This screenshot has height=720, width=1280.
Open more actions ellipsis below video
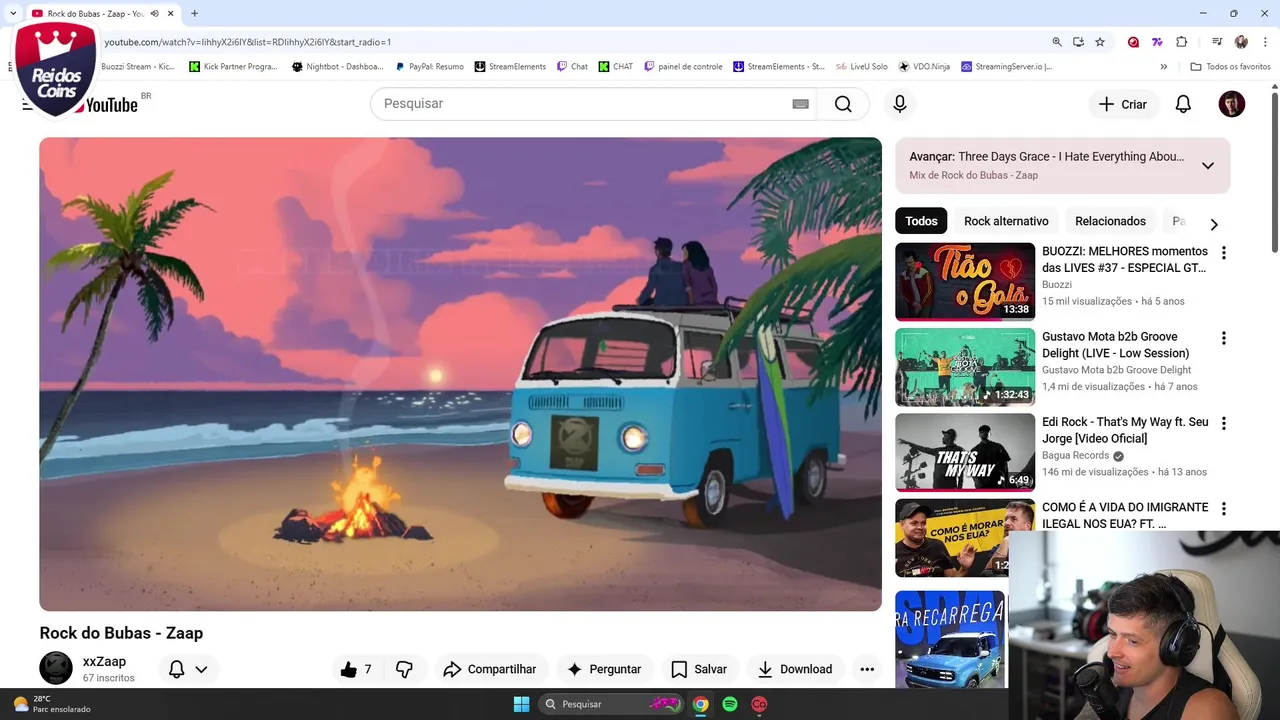867,669
